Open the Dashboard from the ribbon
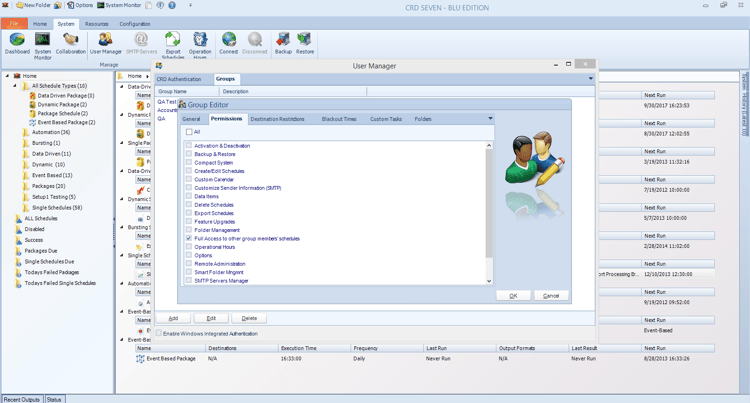This screenshot has height=403, width=750. [17, 44]
